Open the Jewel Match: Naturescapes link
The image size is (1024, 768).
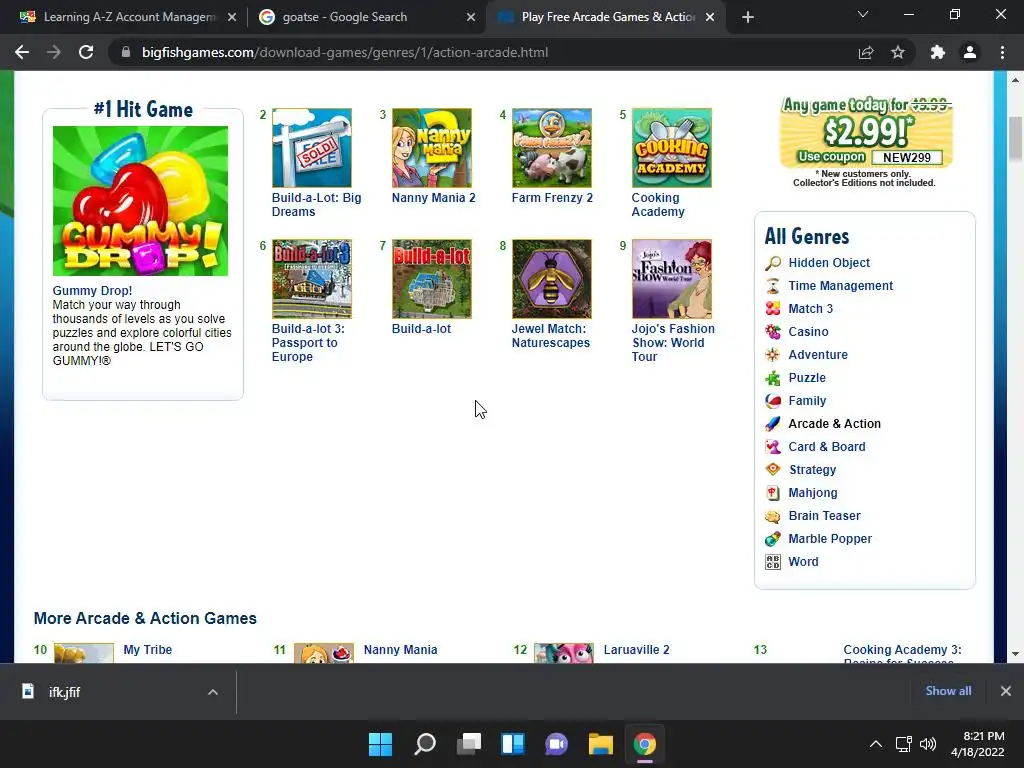tap(551, 336)
